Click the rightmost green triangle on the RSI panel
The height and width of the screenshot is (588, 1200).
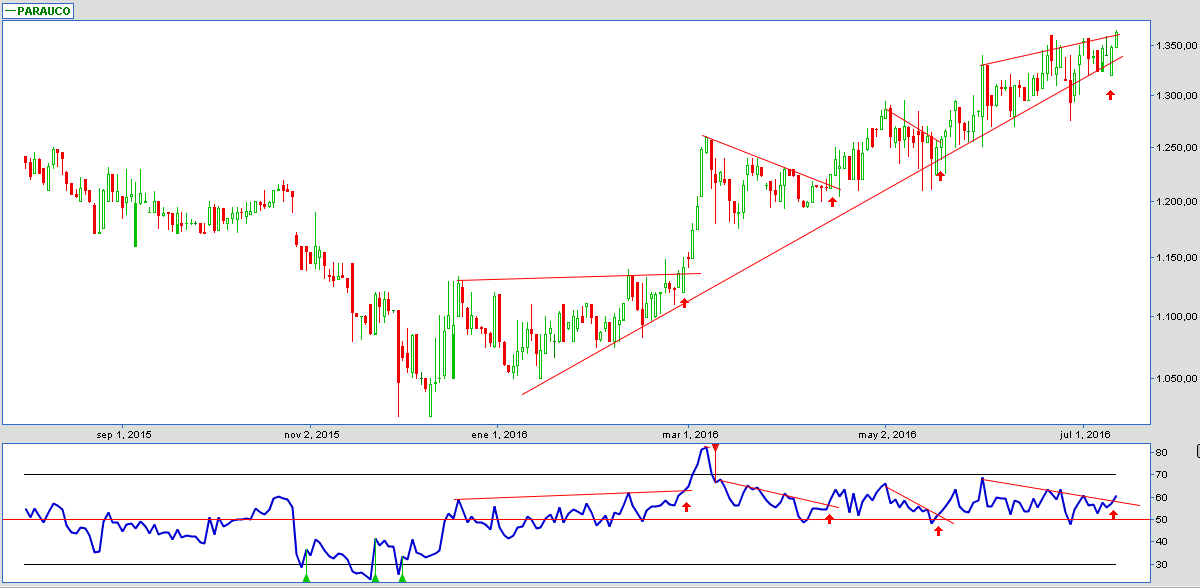402,577
